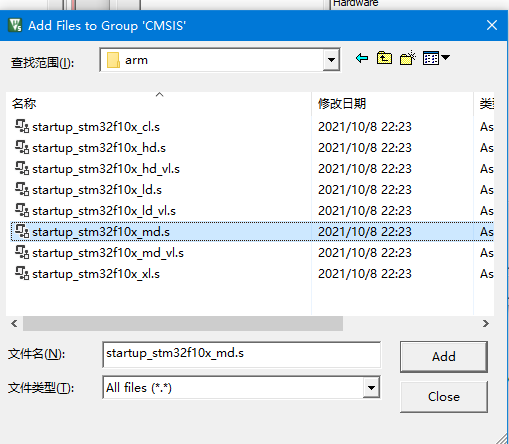Click the uVision icon in title bar

[15, 25]
